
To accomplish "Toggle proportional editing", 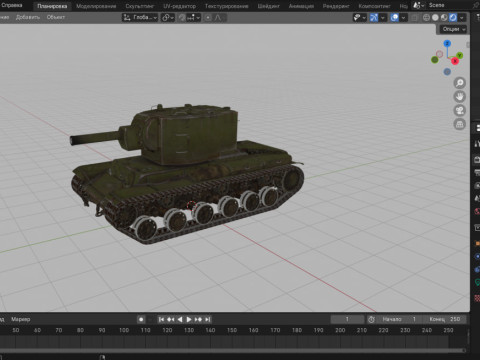I will pyautogui.click(x=208, y=17).
